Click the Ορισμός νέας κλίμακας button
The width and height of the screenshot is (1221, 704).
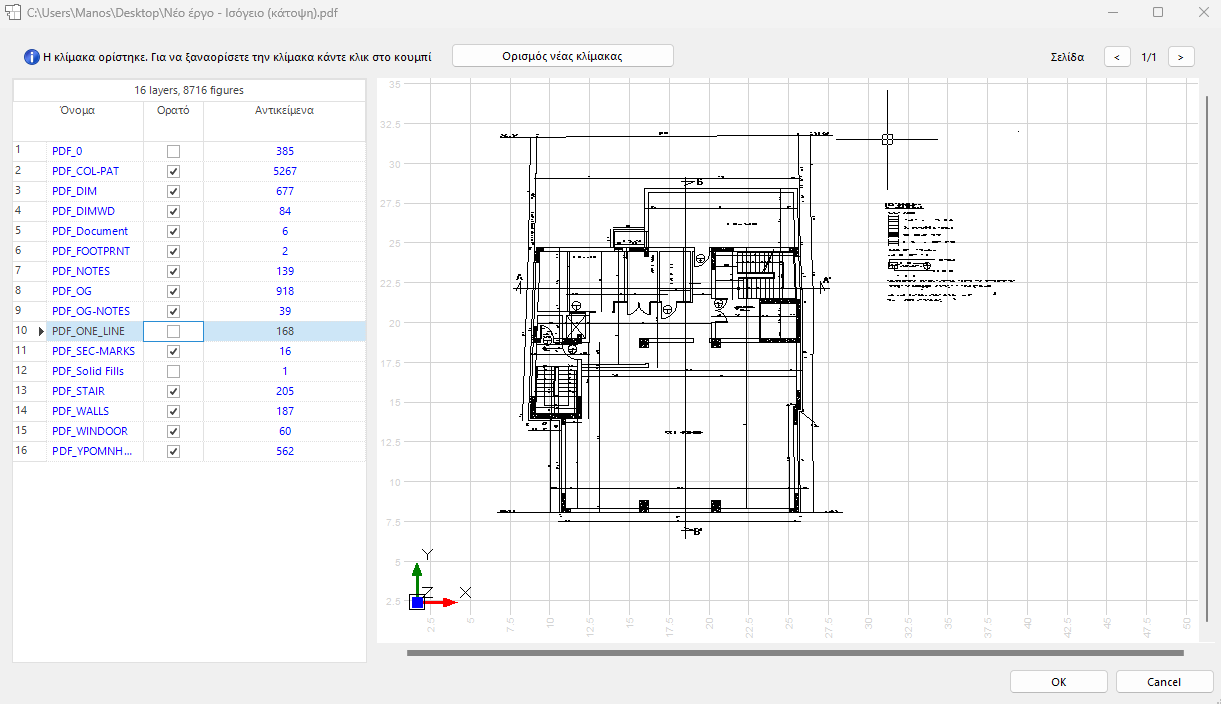[562, 55]
